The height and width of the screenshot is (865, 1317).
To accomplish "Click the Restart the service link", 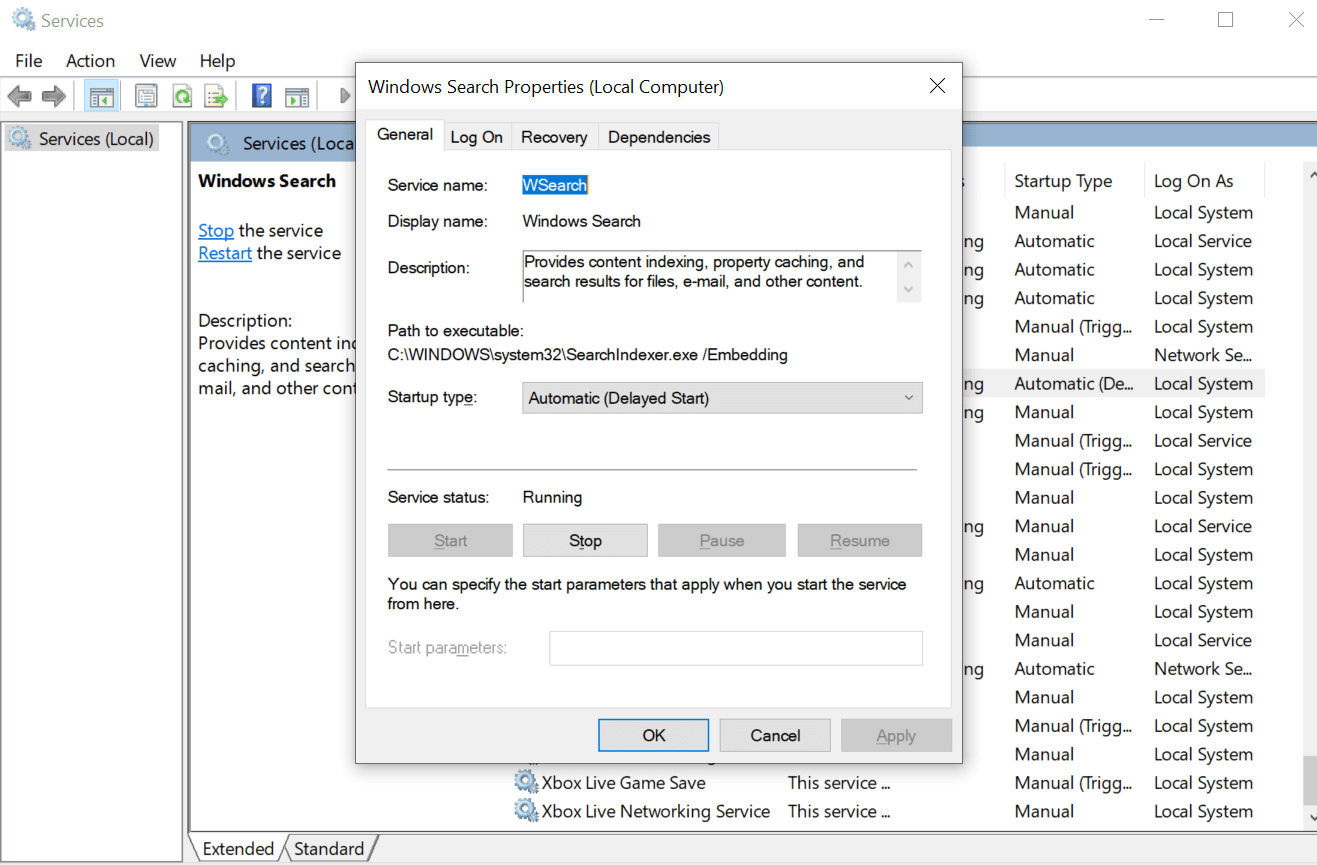I will (225, 253).
